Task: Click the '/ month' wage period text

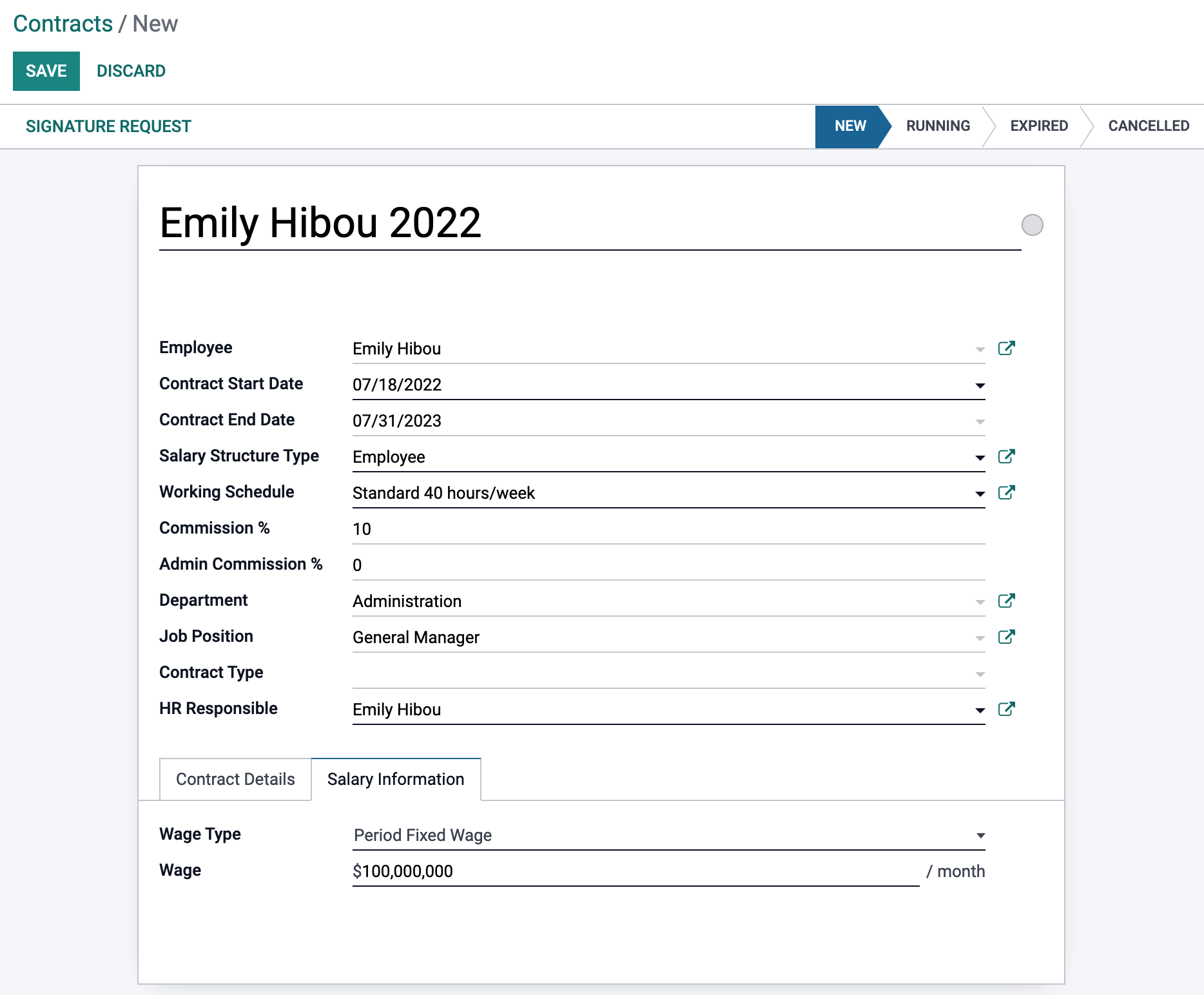Action: tap(955, 871)
